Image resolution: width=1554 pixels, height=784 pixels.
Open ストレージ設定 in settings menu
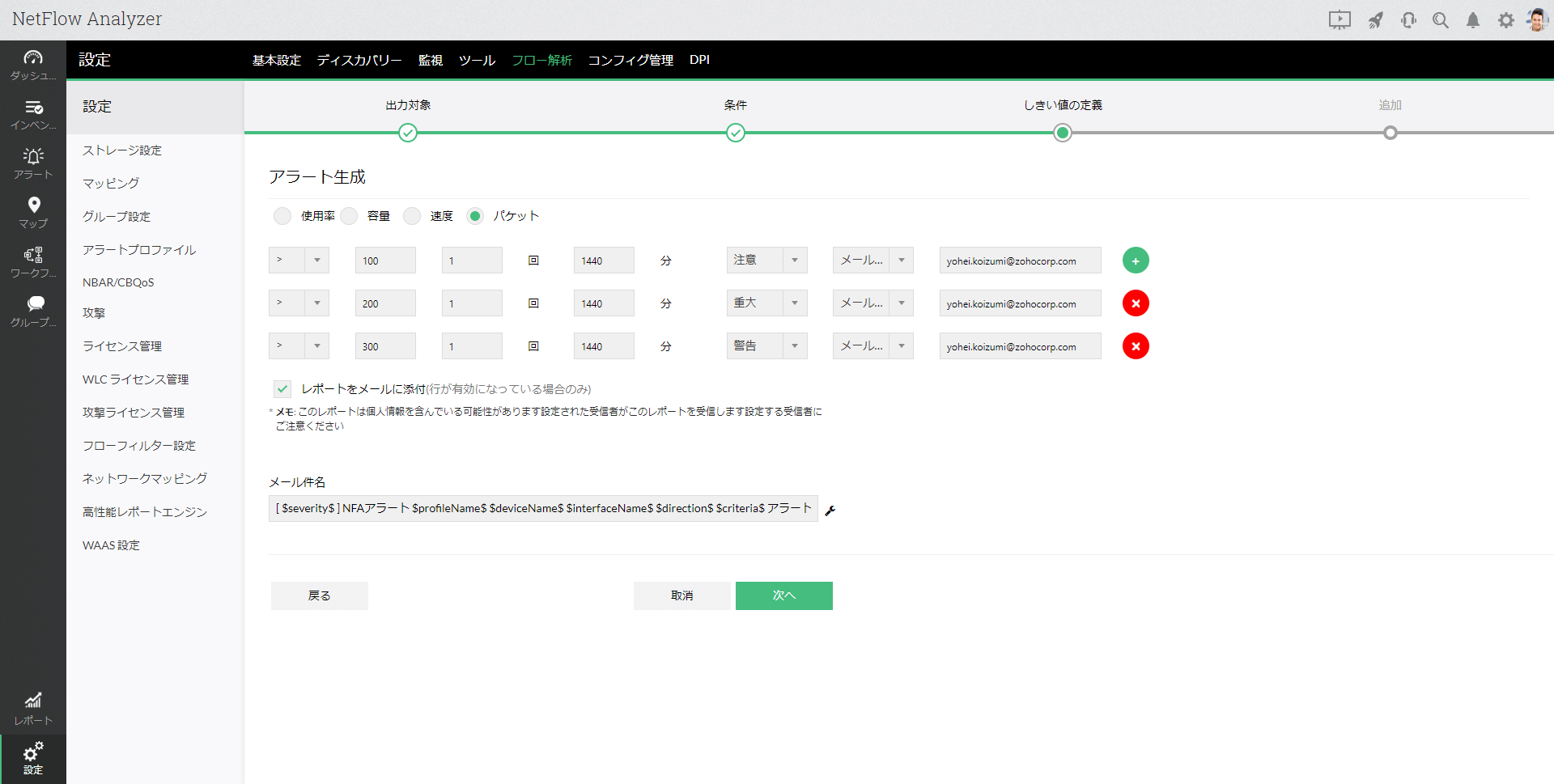[122, 150]
